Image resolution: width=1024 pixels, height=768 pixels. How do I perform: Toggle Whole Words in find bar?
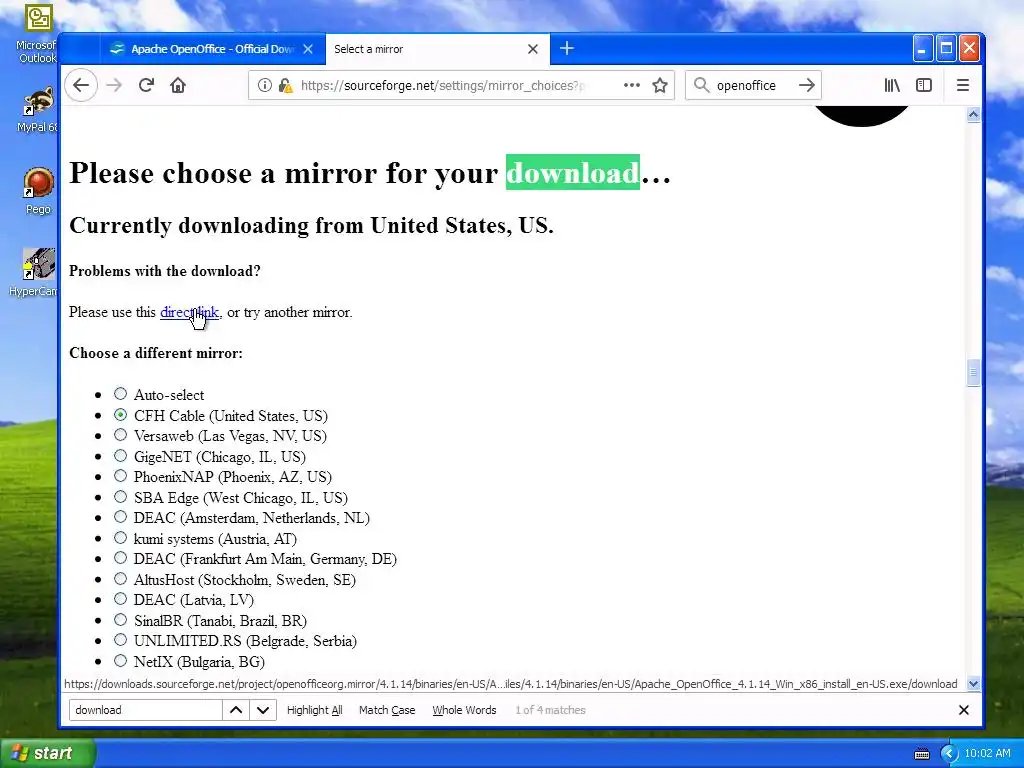click(x=464, y=710)
